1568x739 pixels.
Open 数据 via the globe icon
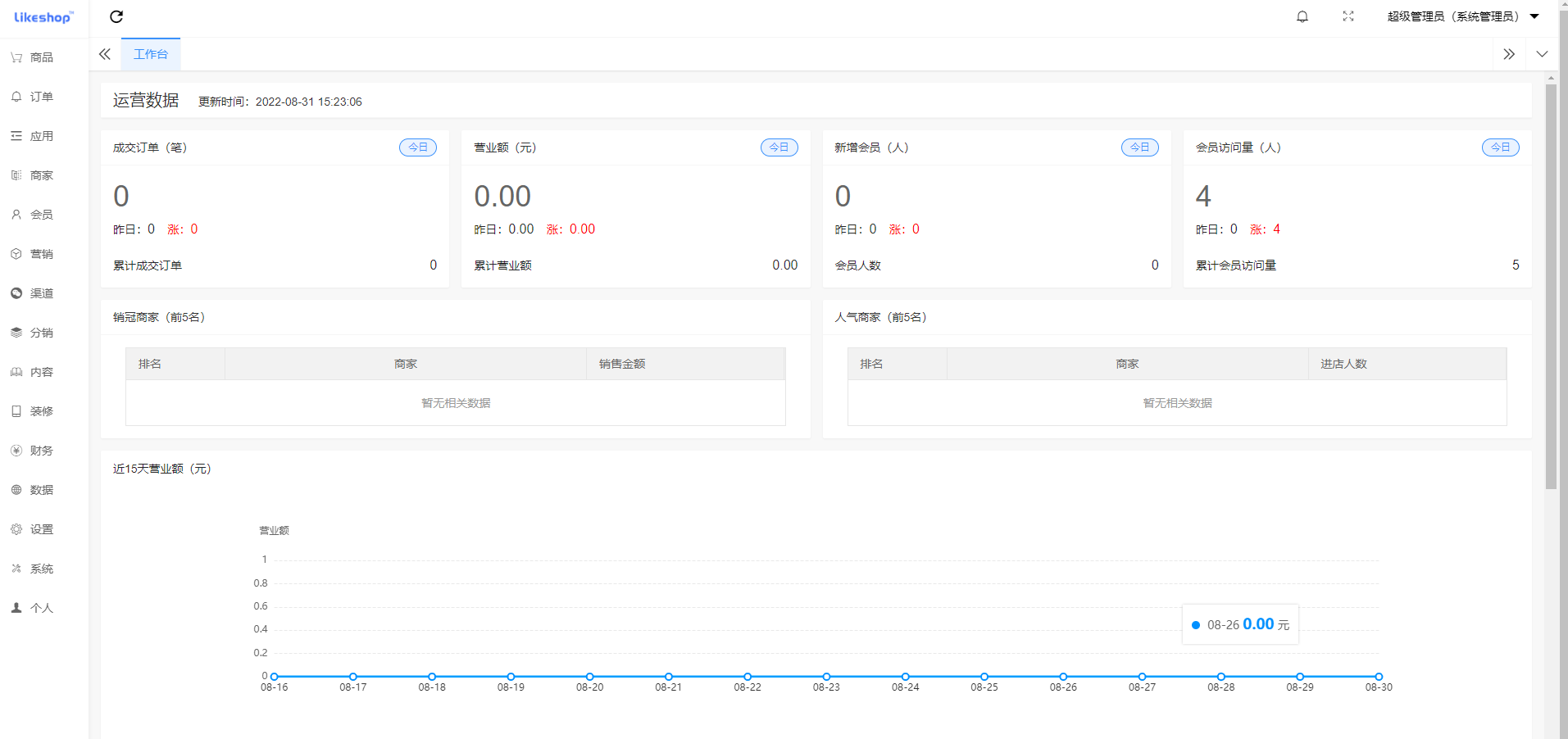point(16,490)
